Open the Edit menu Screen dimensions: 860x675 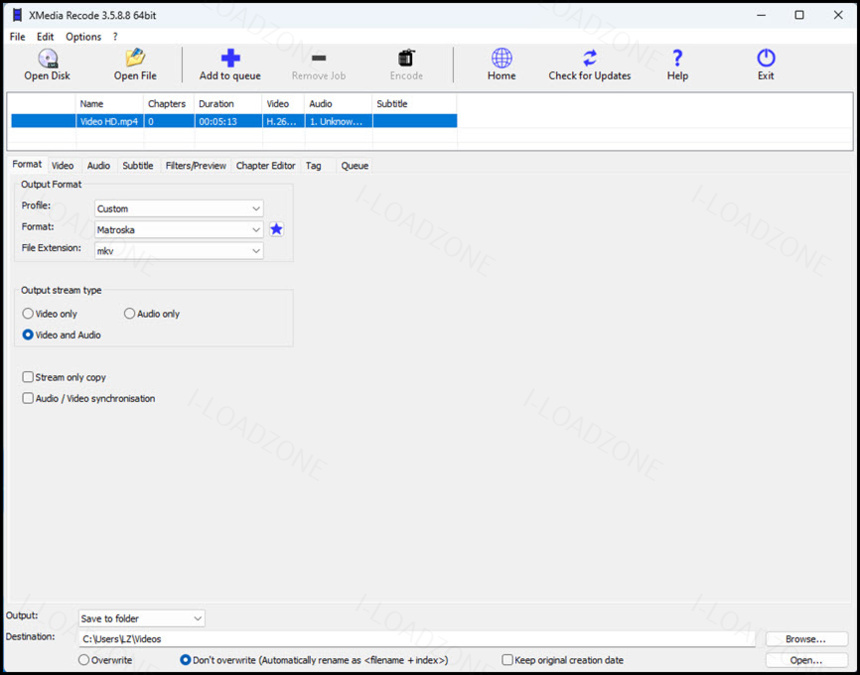point(45,37)
